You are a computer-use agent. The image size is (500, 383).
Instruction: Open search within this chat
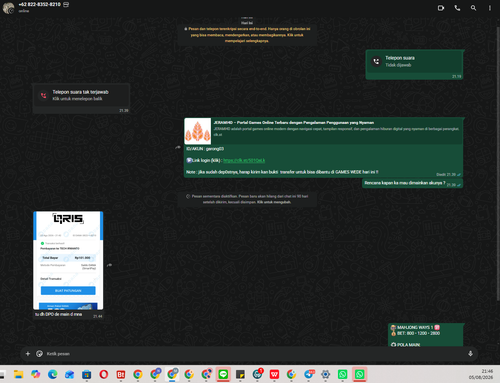(x=473, y=8)
